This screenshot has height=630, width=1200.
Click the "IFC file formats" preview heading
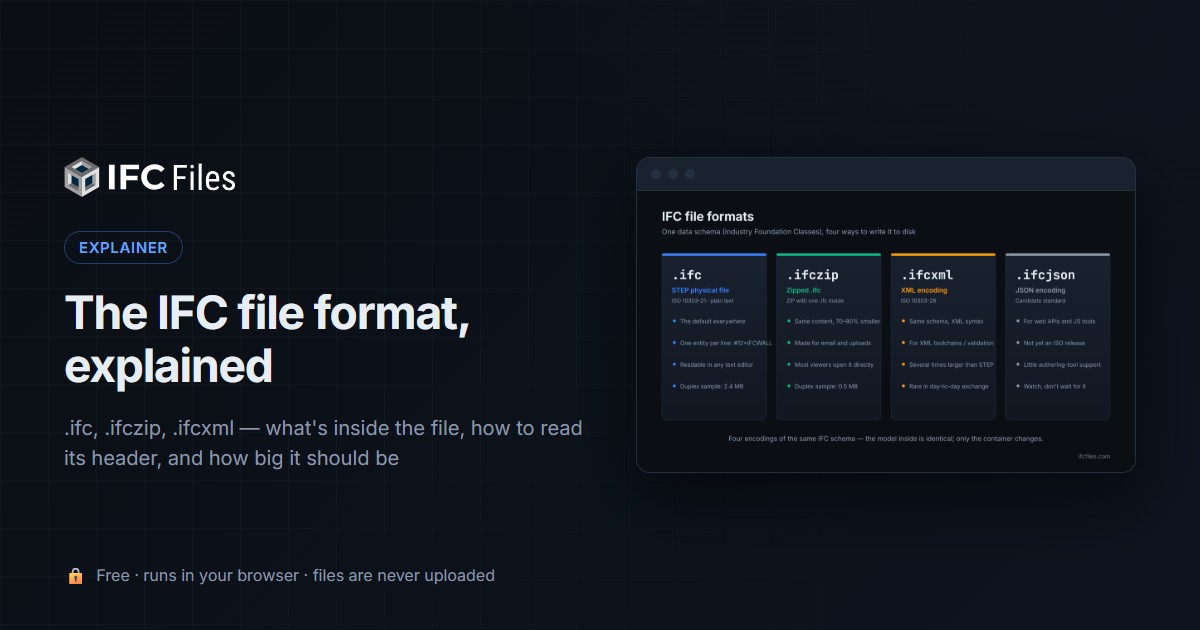[x=708, y=216]
